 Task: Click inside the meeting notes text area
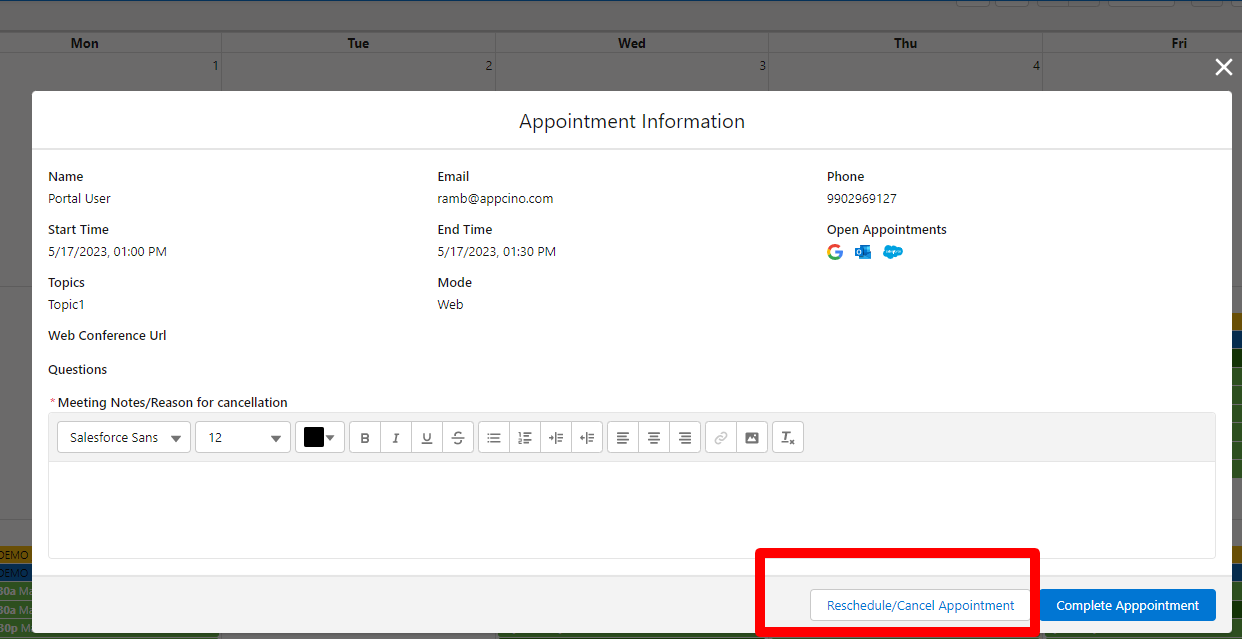click(631, 509)
